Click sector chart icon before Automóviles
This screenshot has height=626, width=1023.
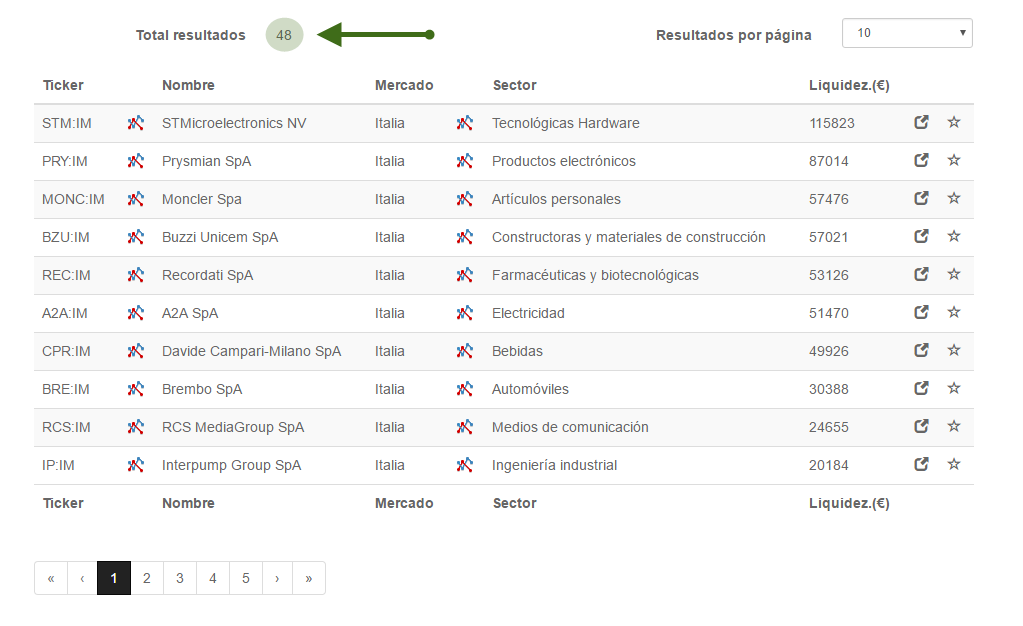pyautogui.click(x=465, y=388)
